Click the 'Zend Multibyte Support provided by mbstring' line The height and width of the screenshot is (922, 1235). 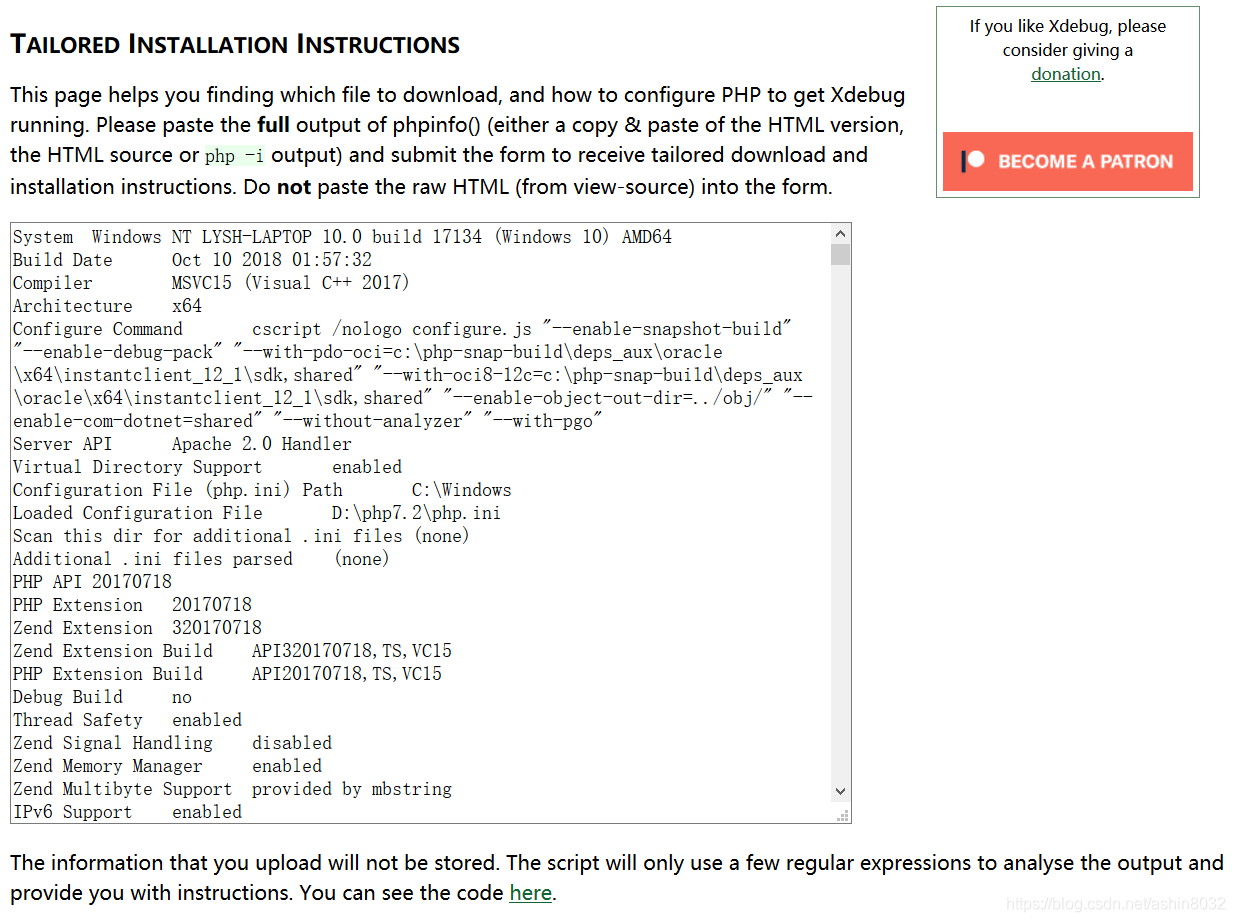point(232,789)
